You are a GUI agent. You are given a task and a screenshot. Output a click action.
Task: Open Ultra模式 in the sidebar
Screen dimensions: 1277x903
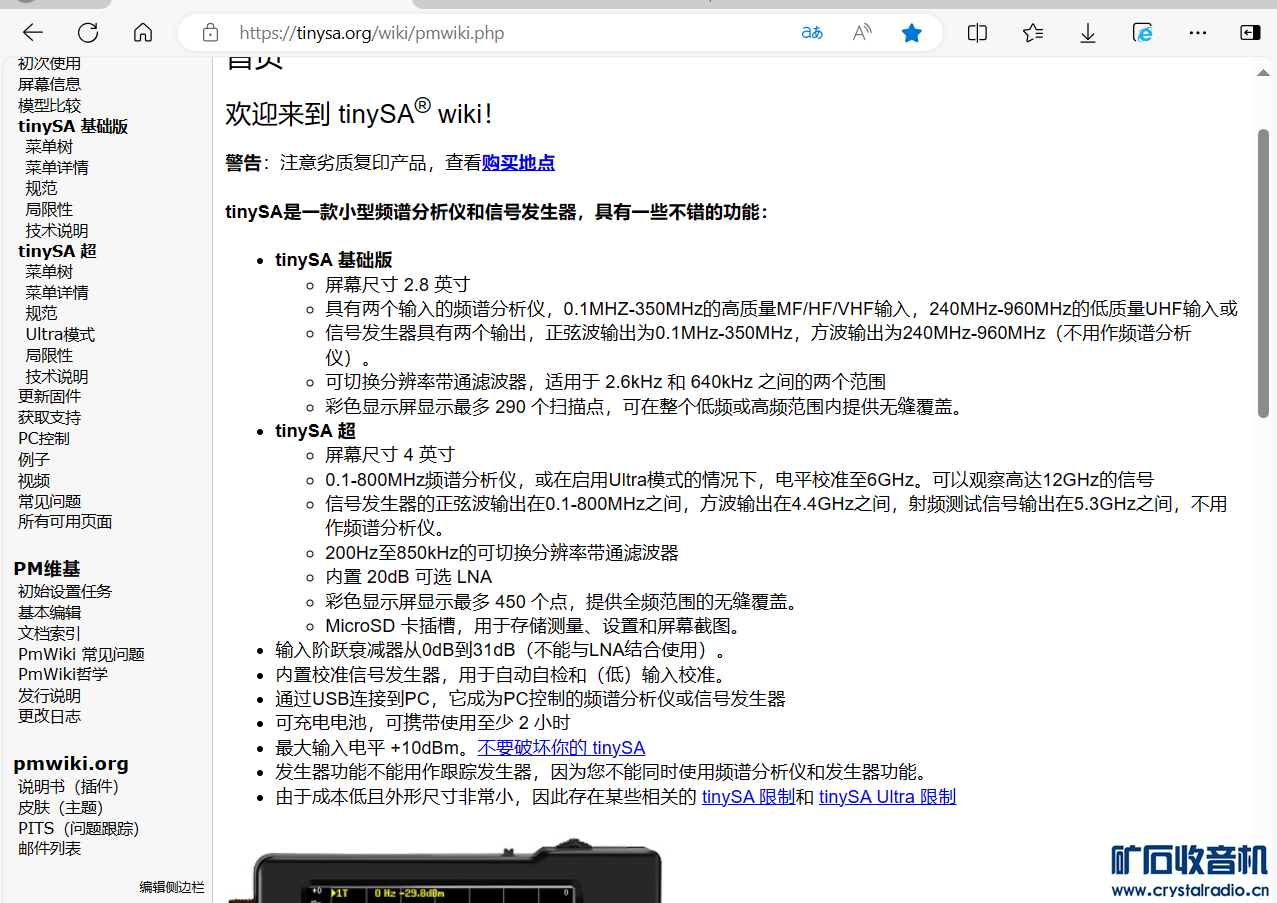point(60,335)
